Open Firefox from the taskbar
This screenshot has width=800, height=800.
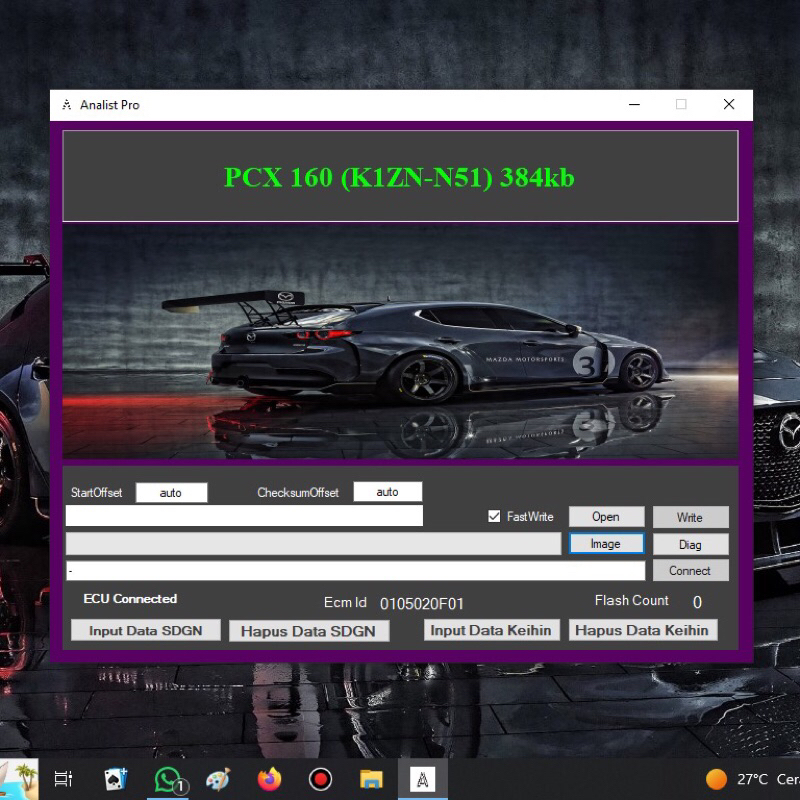[x=269, y=779]
